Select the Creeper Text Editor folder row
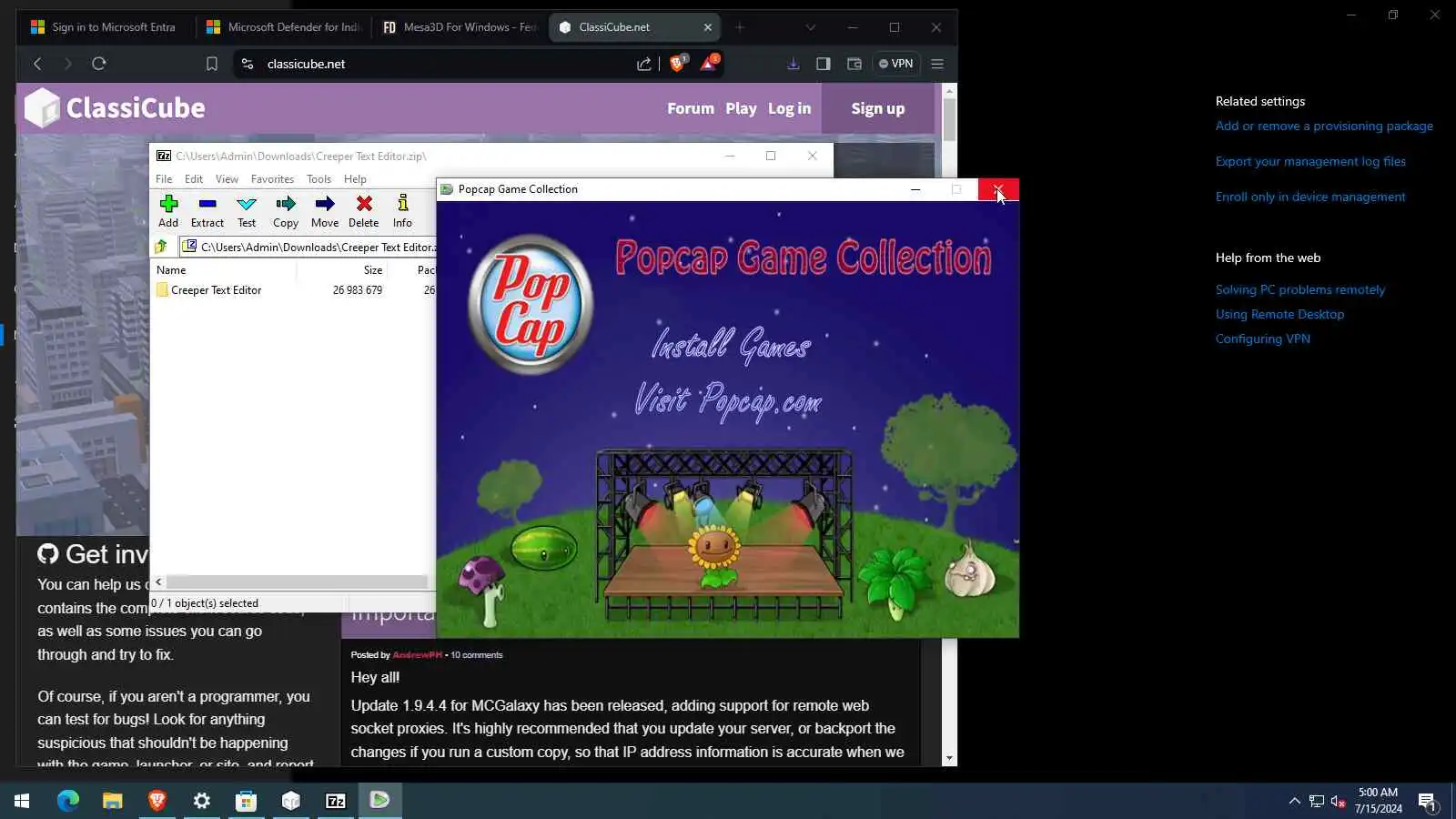Screen dimensions: 1456x819 point(293,290)
